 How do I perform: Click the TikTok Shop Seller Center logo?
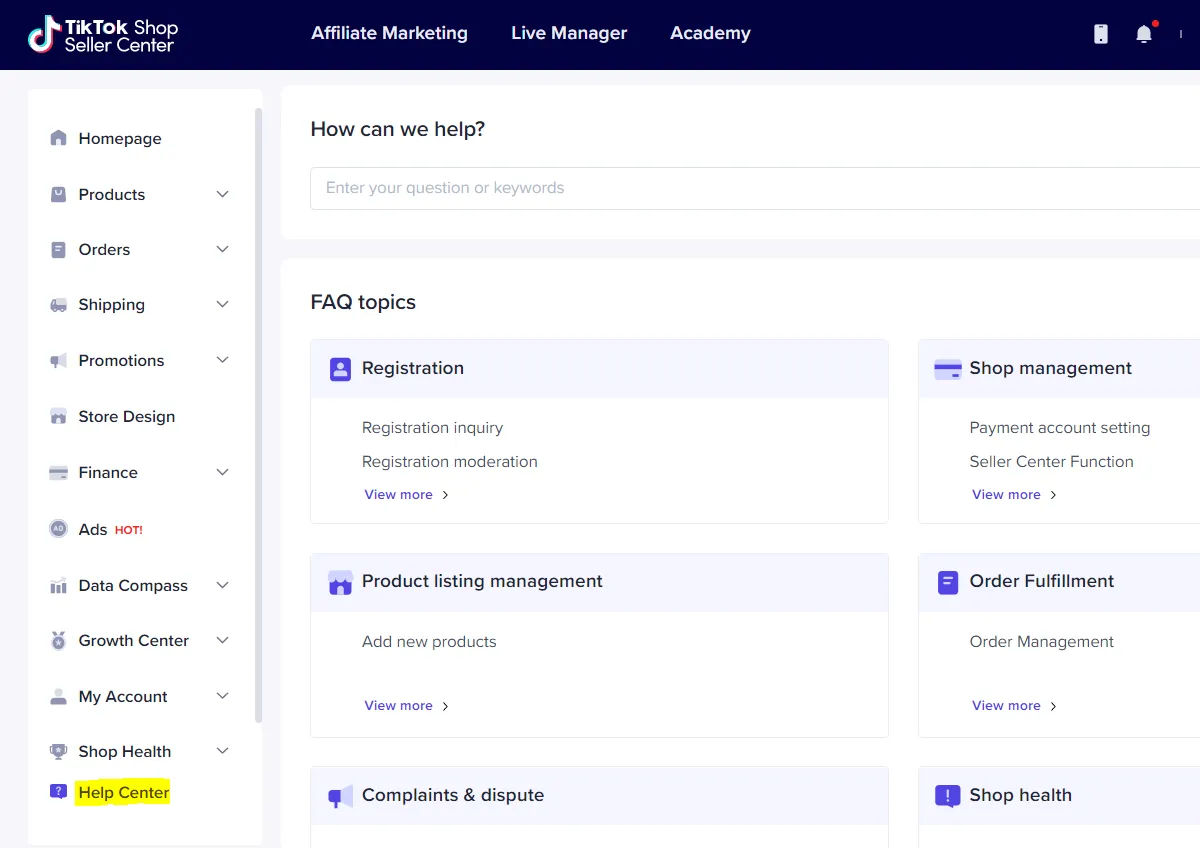(103, 34)
